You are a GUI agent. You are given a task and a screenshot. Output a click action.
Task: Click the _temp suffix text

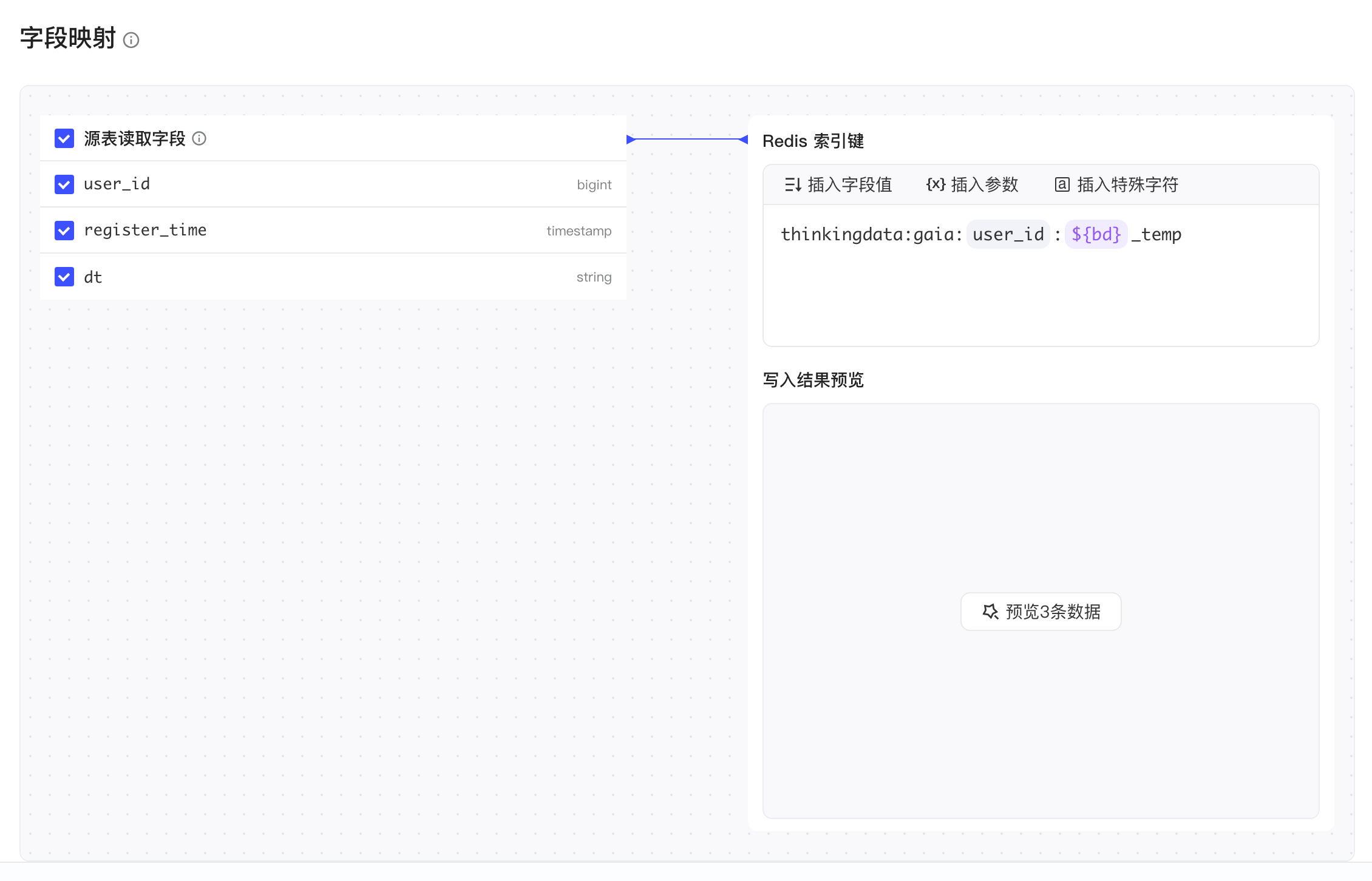click(1156, 234)
